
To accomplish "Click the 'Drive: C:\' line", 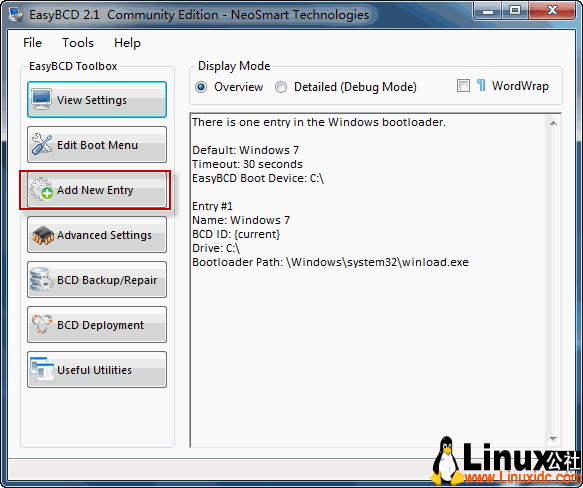I will [x=216, y=248].
